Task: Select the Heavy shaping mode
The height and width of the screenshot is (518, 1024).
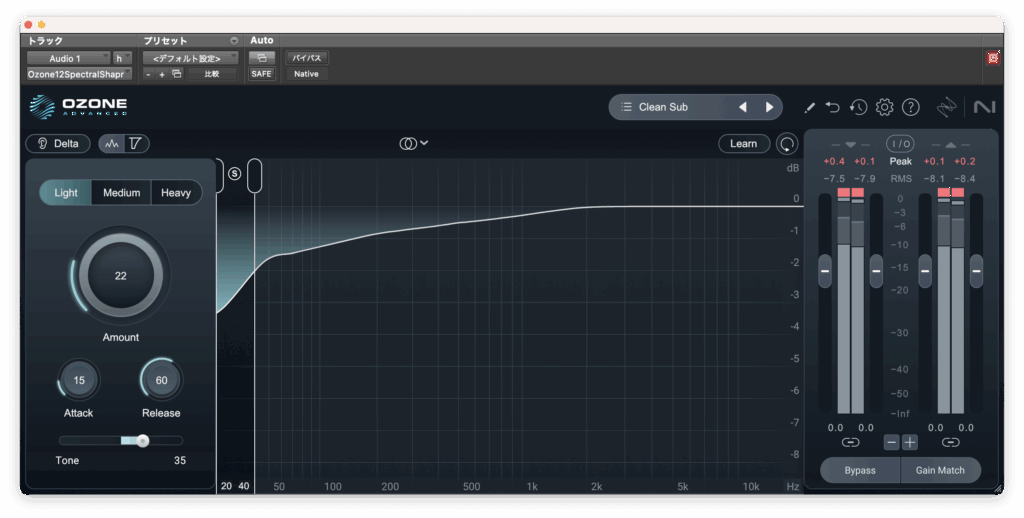Action: pos(176,192)
